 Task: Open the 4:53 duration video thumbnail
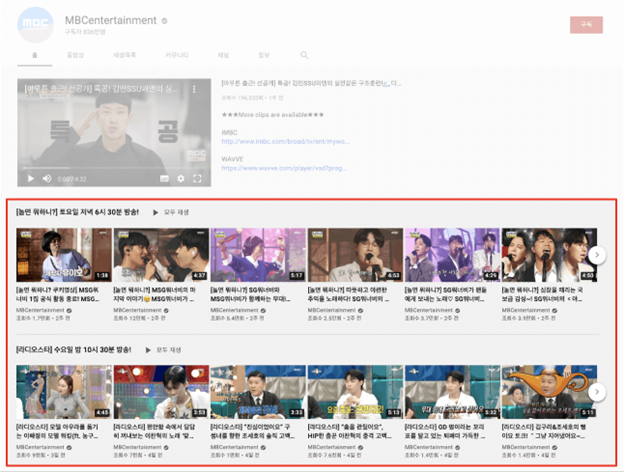tap(355, 255)
